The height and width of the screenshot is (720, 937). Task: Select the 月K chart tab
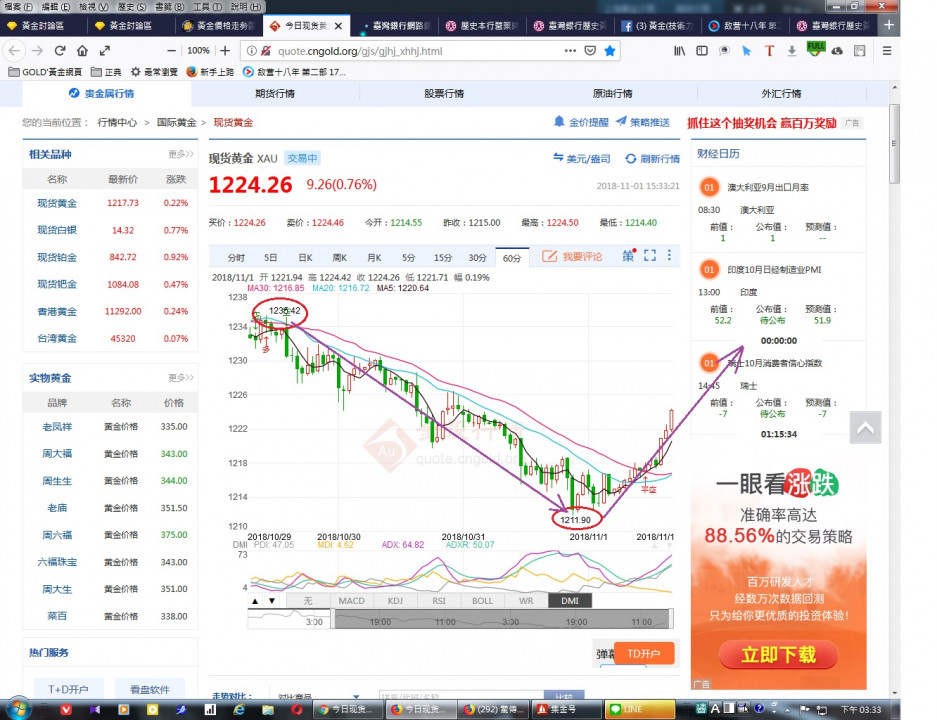[374, 258]
